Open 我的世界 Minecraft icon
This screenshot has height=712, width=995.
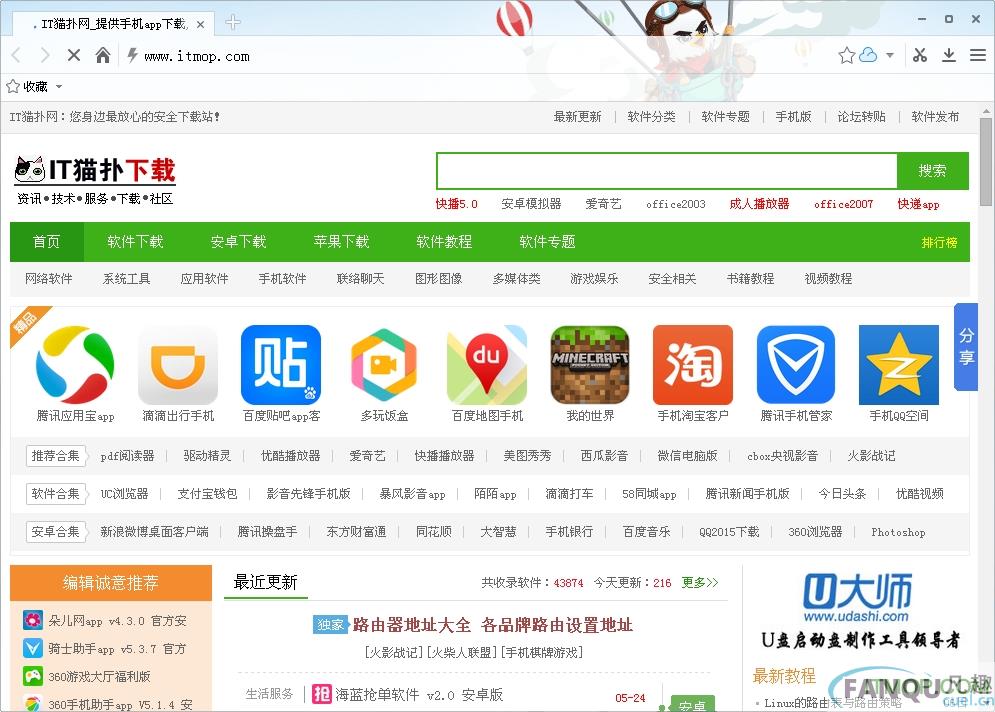pos(590,365)
